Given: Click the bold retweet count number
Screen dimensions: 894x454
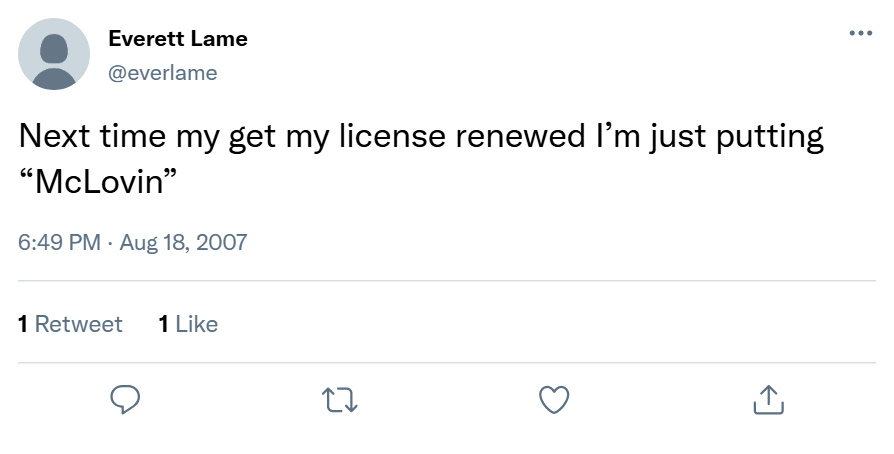Looking at the screenshot, I should (23, 324).
